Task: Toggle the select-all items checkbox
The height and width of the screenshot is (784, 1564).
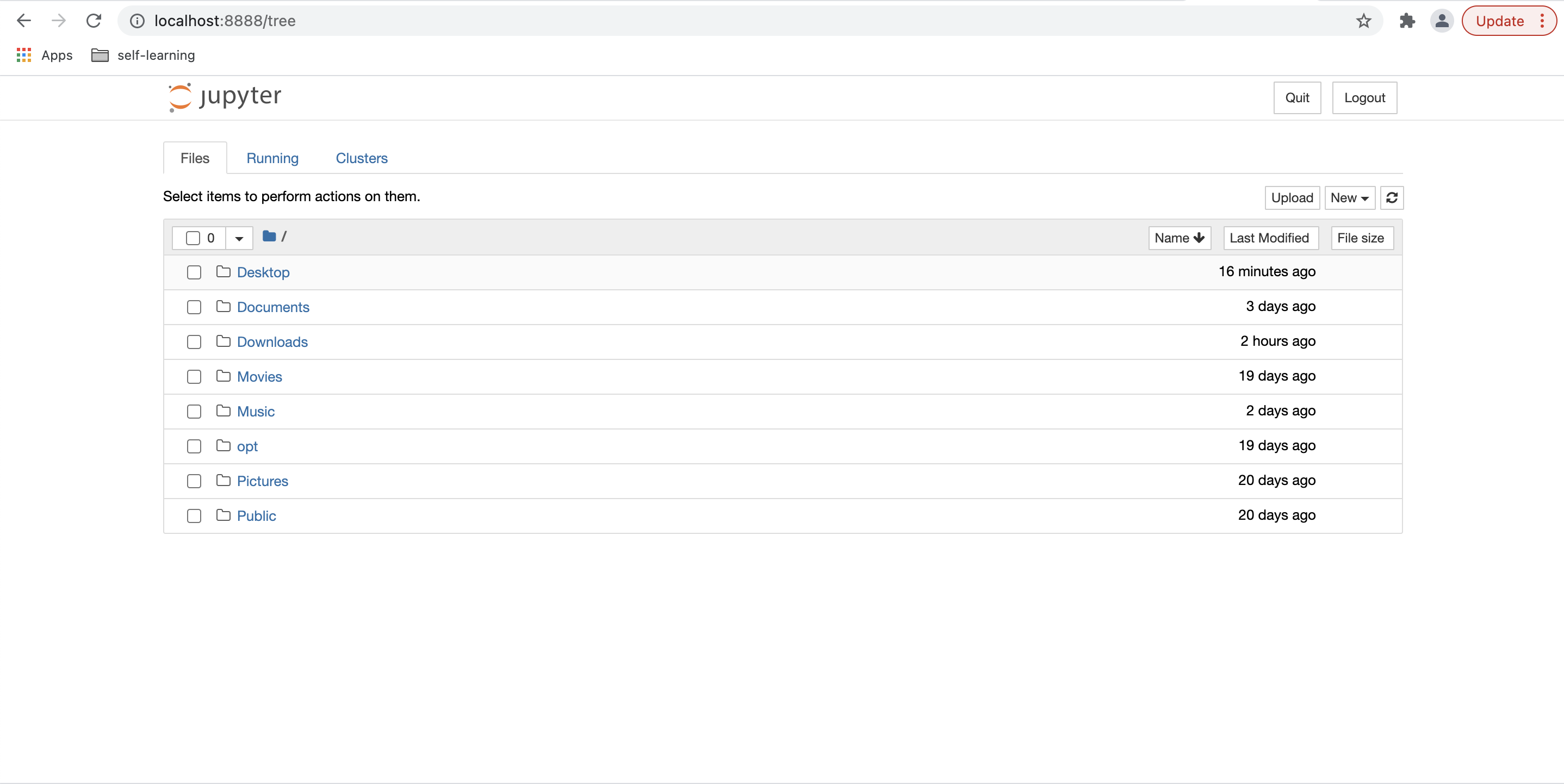Action: 193,238
